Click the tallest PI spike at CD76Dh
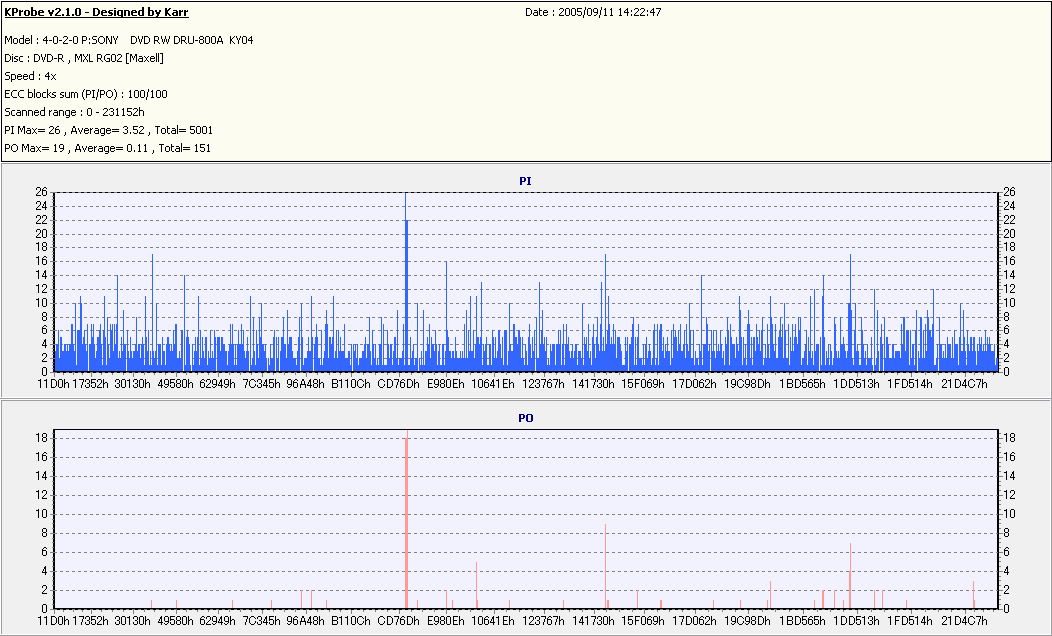The width and height of the screenshot is (1052, 636). pyautogui.click(x=406, y=282)
